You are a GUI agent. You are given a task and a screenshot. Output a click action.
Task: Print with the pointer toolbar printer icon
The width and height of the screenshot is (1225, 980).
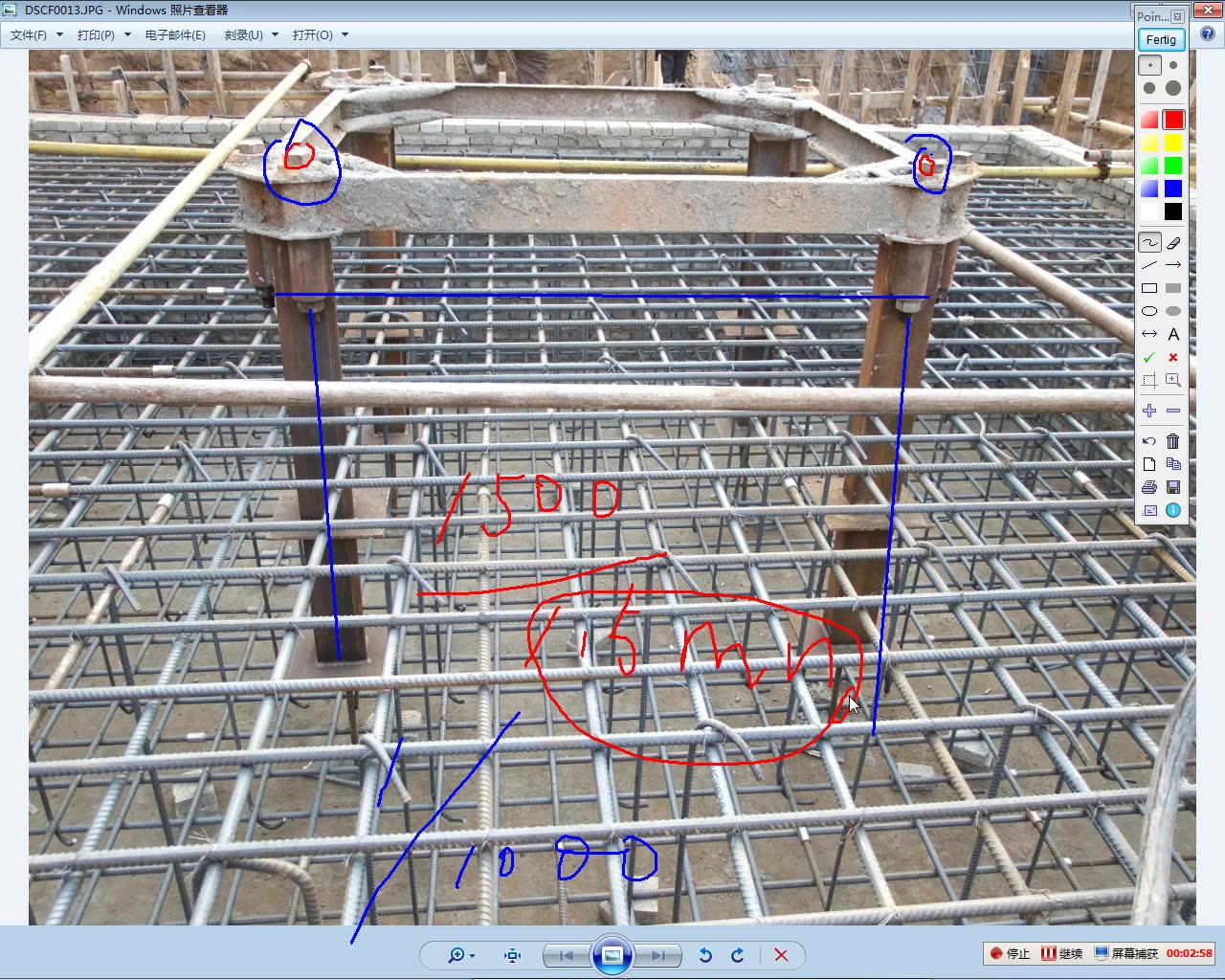point(1149,487)
